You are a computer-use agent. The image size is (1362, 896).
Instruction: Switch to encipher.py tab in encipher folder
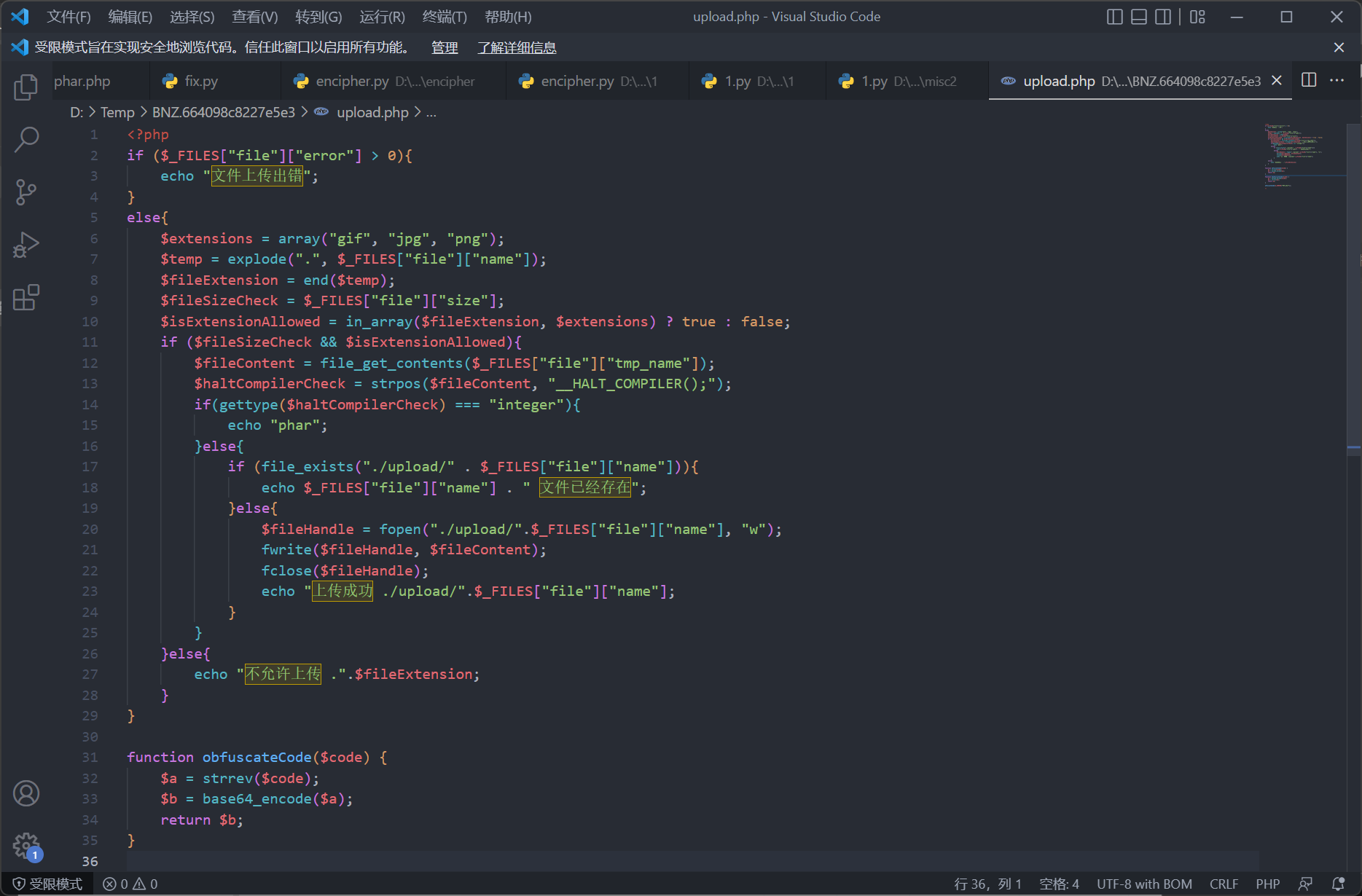394,81
